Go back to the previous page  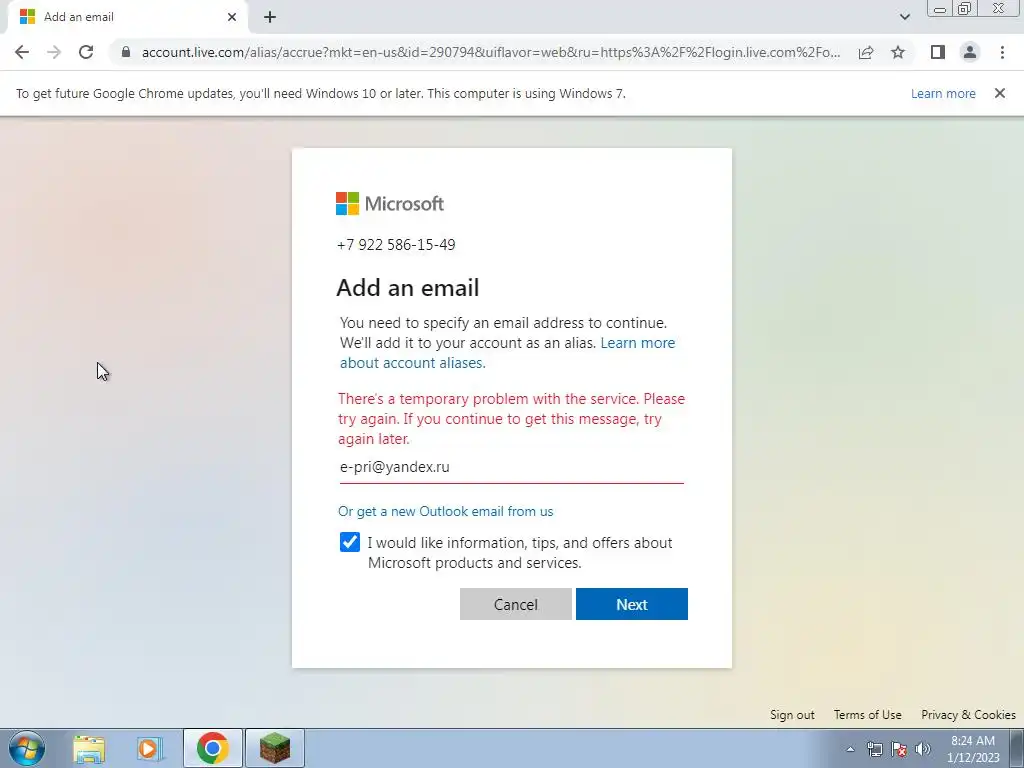22,52
